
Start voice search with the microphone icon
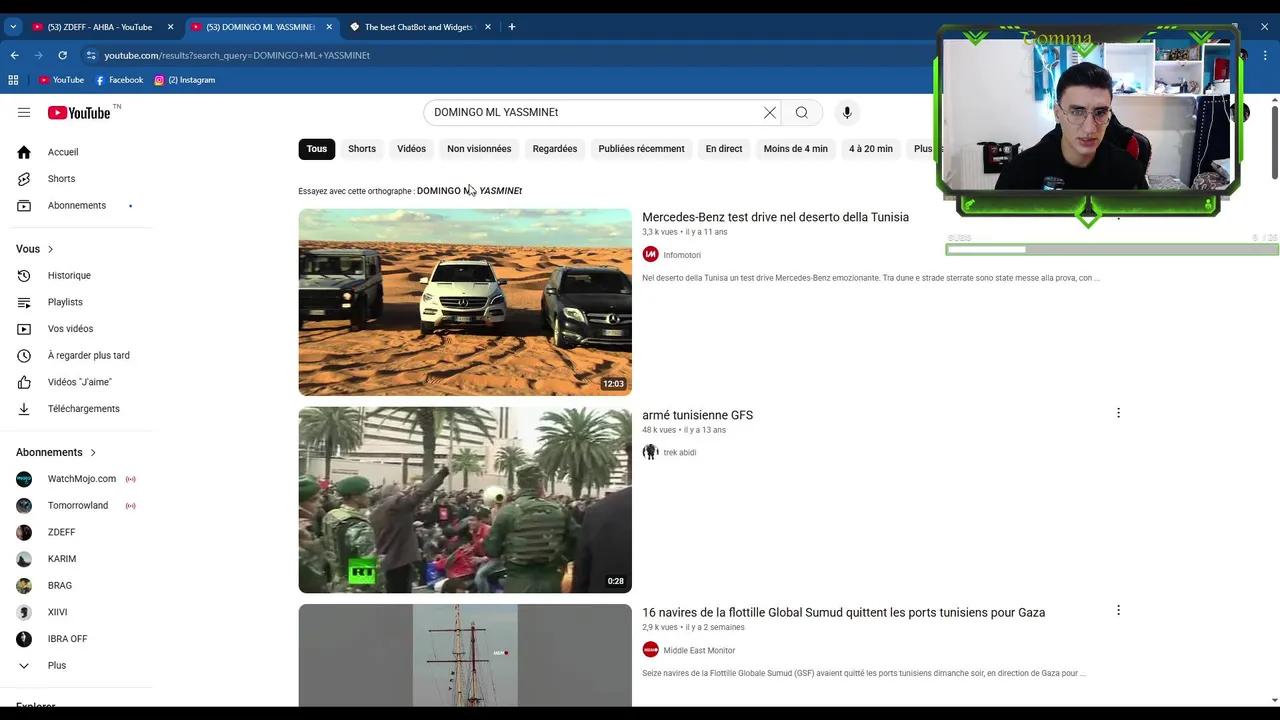[x=847, y=113]
